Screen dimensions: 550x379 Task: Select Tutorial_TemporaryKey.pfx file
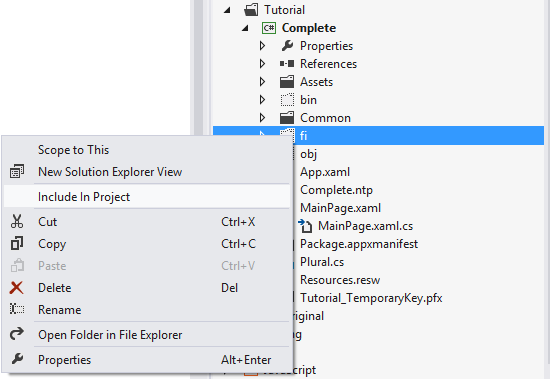(x=371, y=298)
